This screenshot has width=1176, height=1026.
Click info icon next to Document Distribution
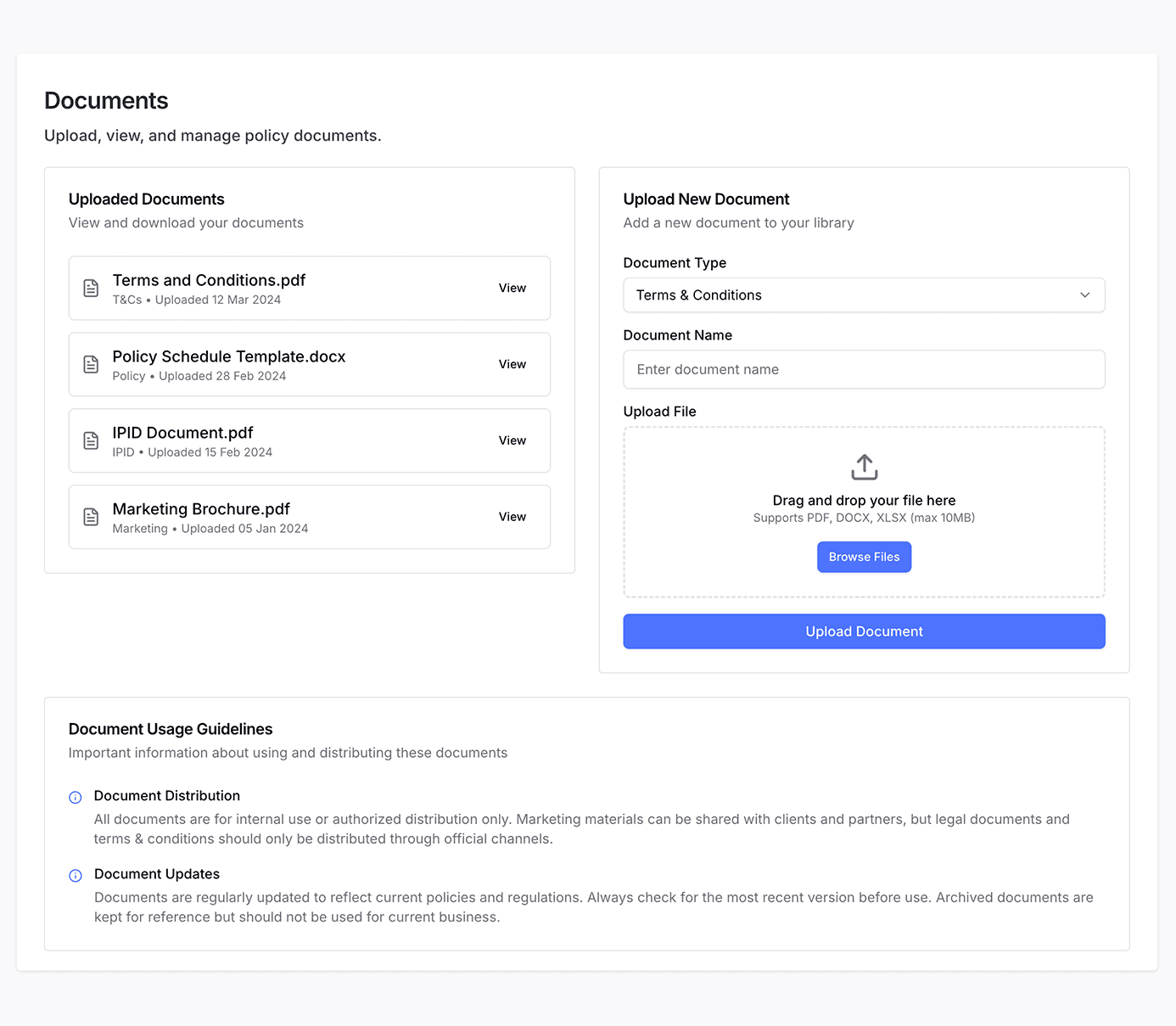click(76, 798)
